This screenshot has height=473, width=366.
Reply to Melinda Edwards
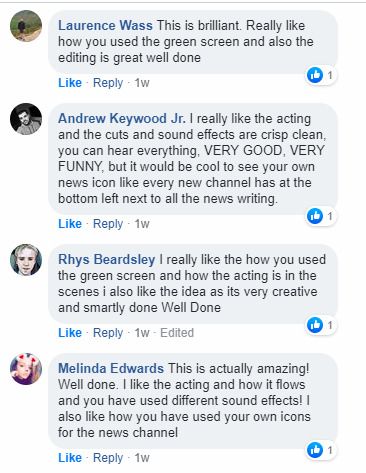(x=108, y=458)
